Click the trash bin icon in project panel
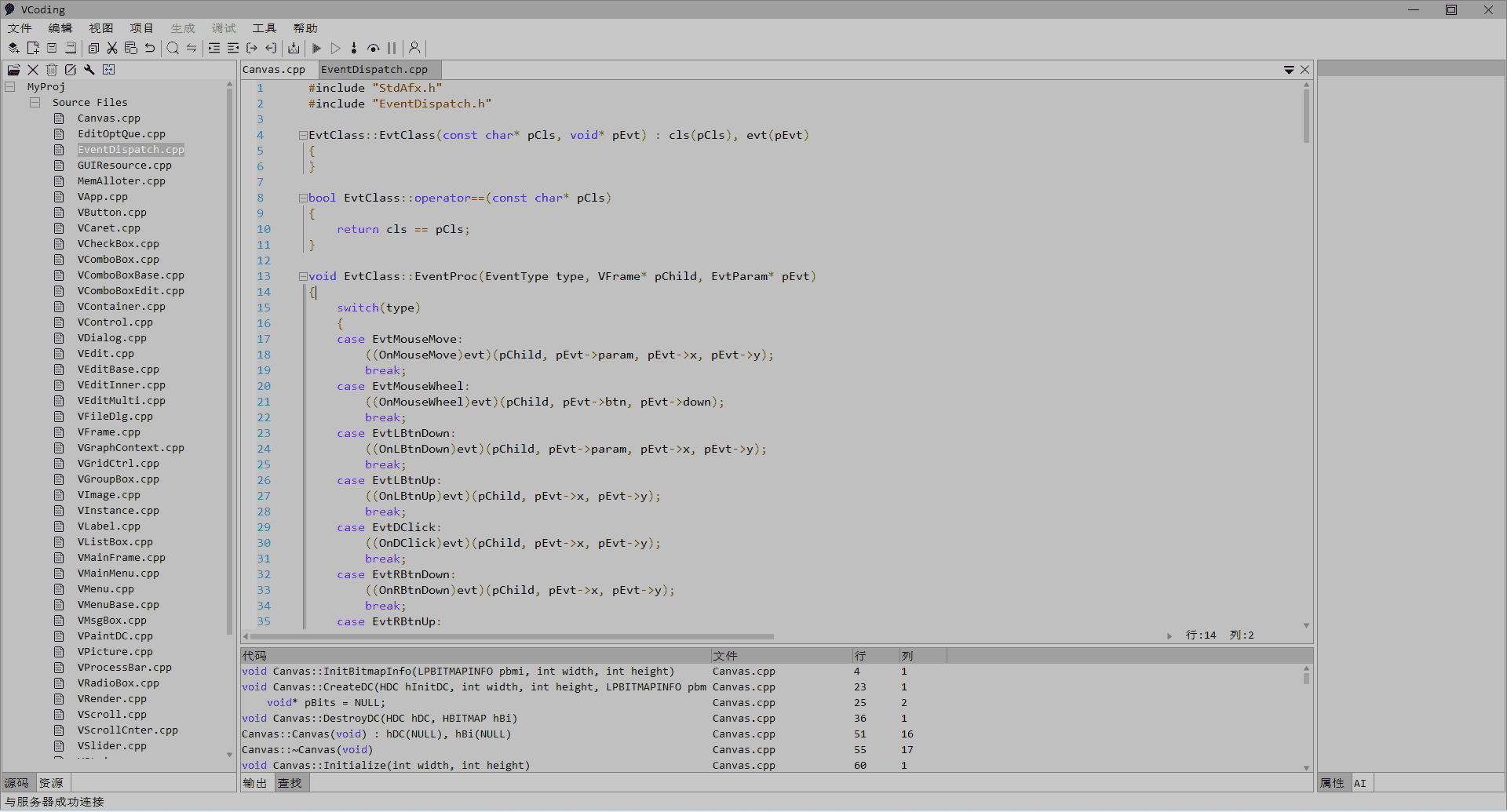Viewport: 1507px width, 812px height. coord(52,70)
